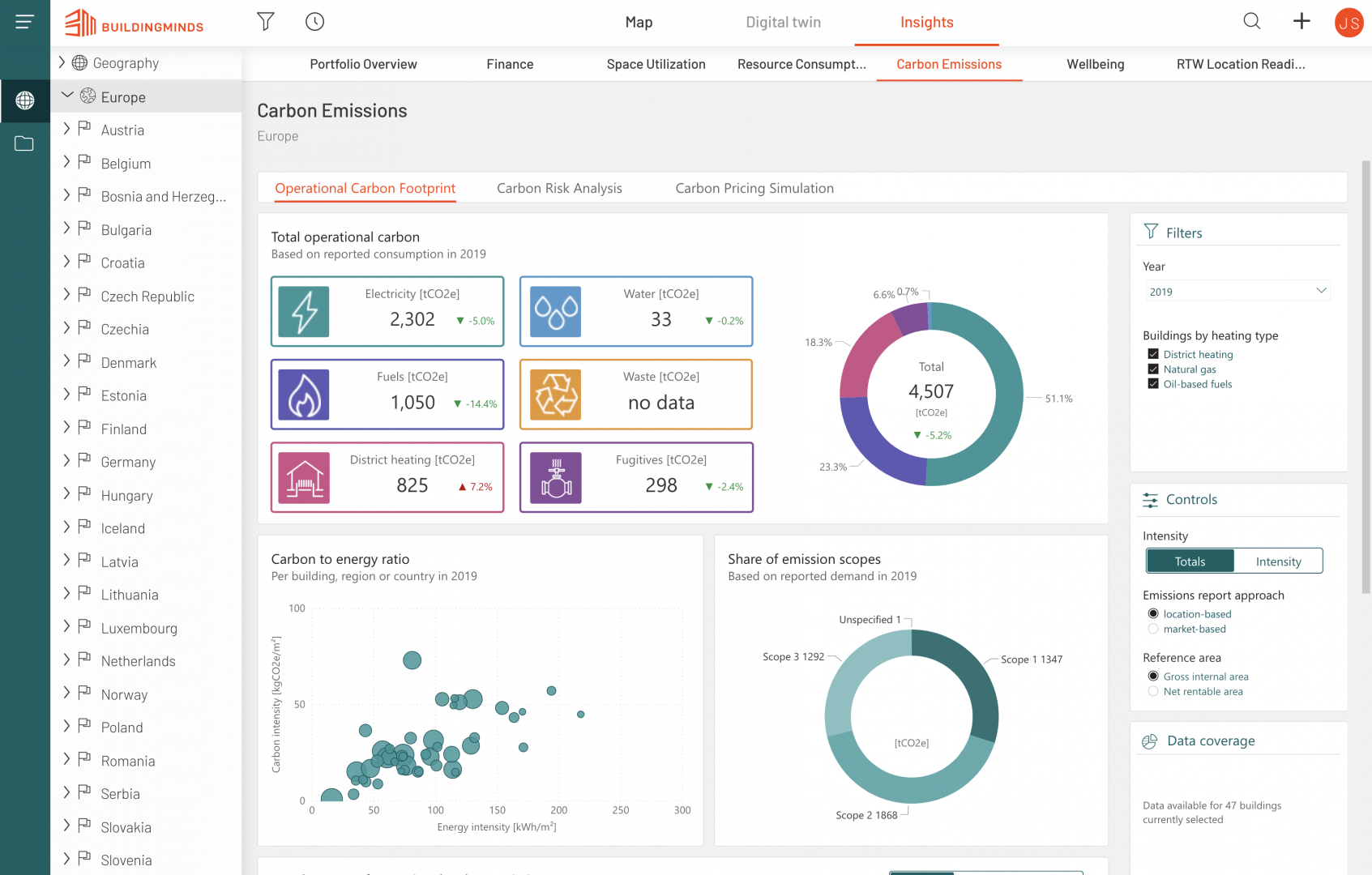Switch to the Map tab
Image resolution: width=1372 pixels, height=875 pixels.
click(639, 23)
